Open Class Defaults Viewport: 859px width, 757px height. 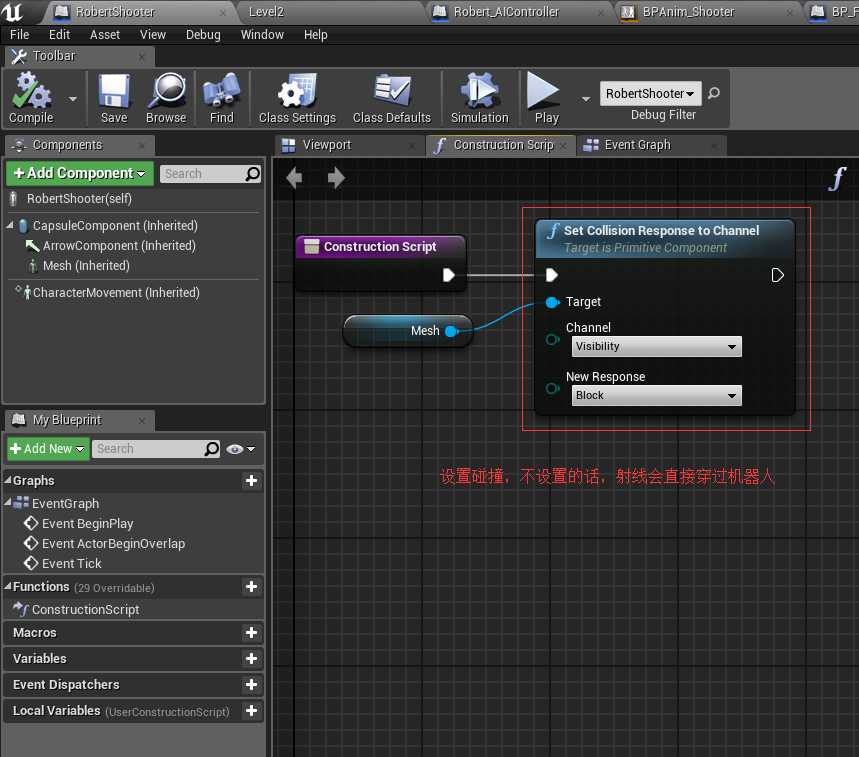pyautogui.click(x=392, y=98)
